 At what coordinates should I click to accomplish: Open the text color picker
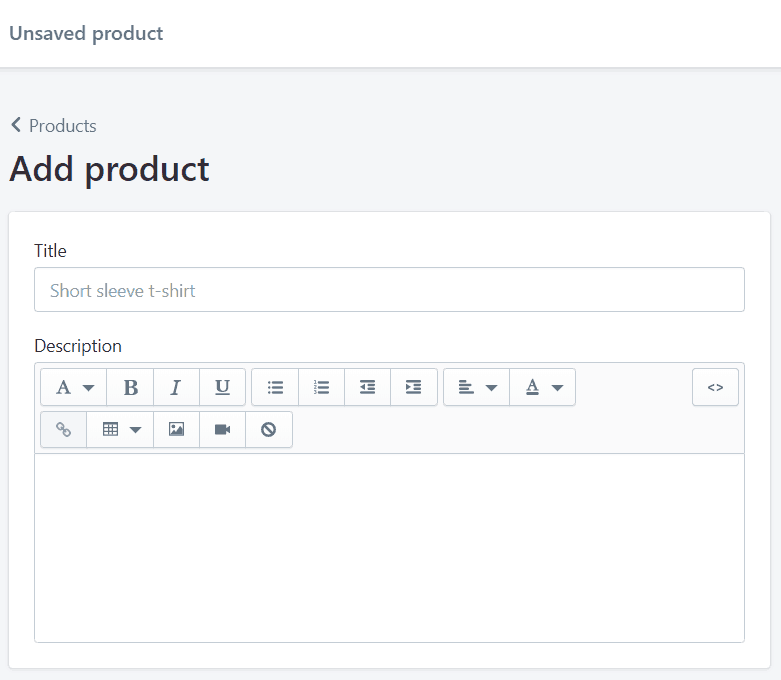pos(543,388)
